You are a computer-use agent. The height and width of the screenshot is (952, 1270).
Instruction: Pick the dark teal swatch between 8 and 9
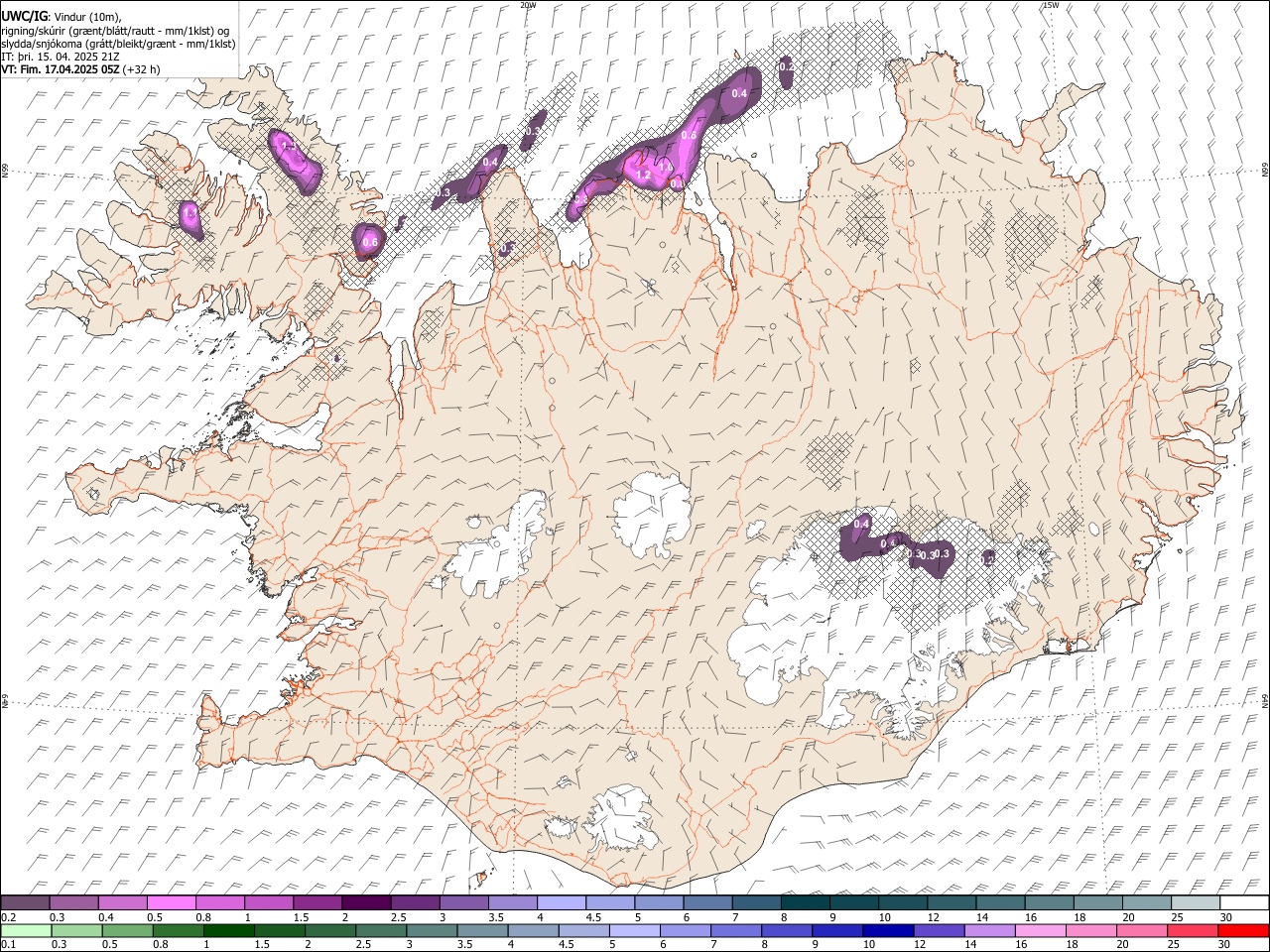805,902
